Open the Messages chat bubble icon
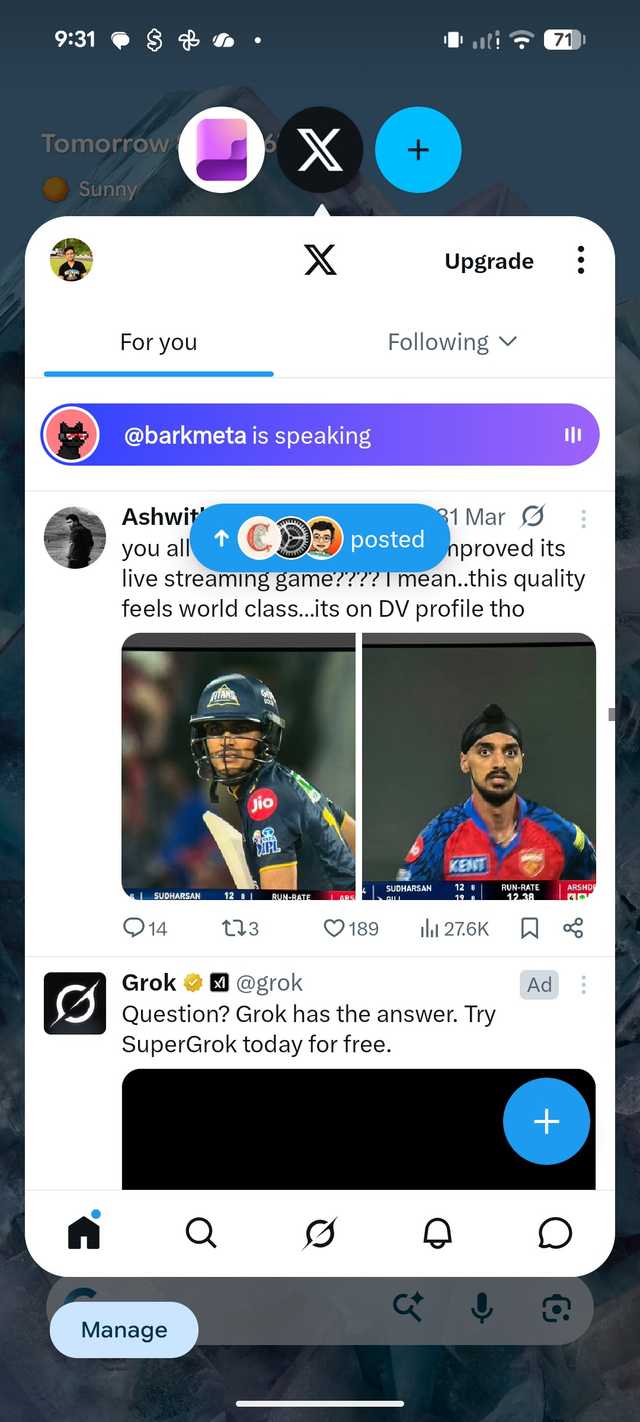Image resolution: width=640 pixels, height=1422 pixels. pyautogui.click(x=555, y=1233)
